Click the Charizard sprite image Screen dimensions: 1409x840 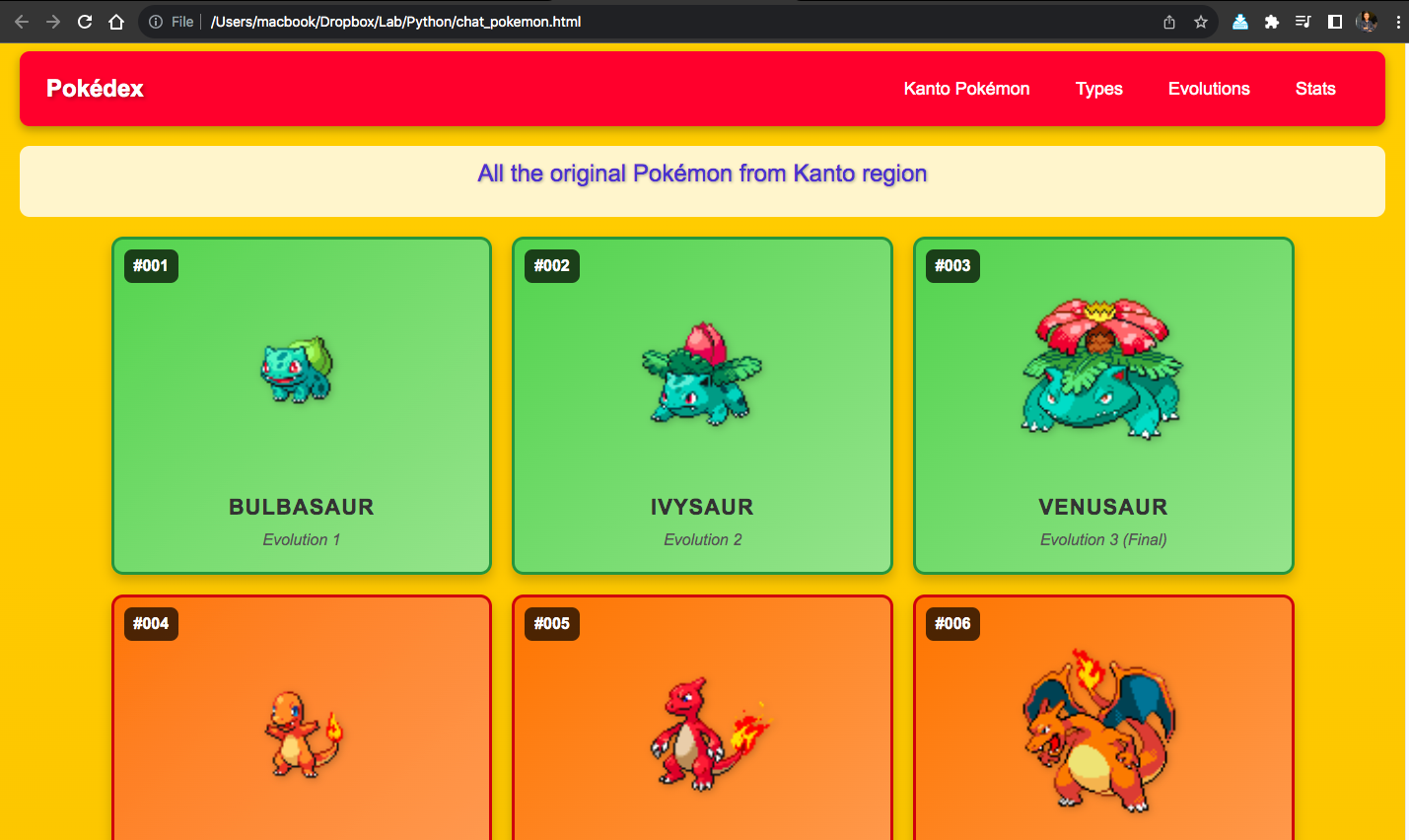1100,730
